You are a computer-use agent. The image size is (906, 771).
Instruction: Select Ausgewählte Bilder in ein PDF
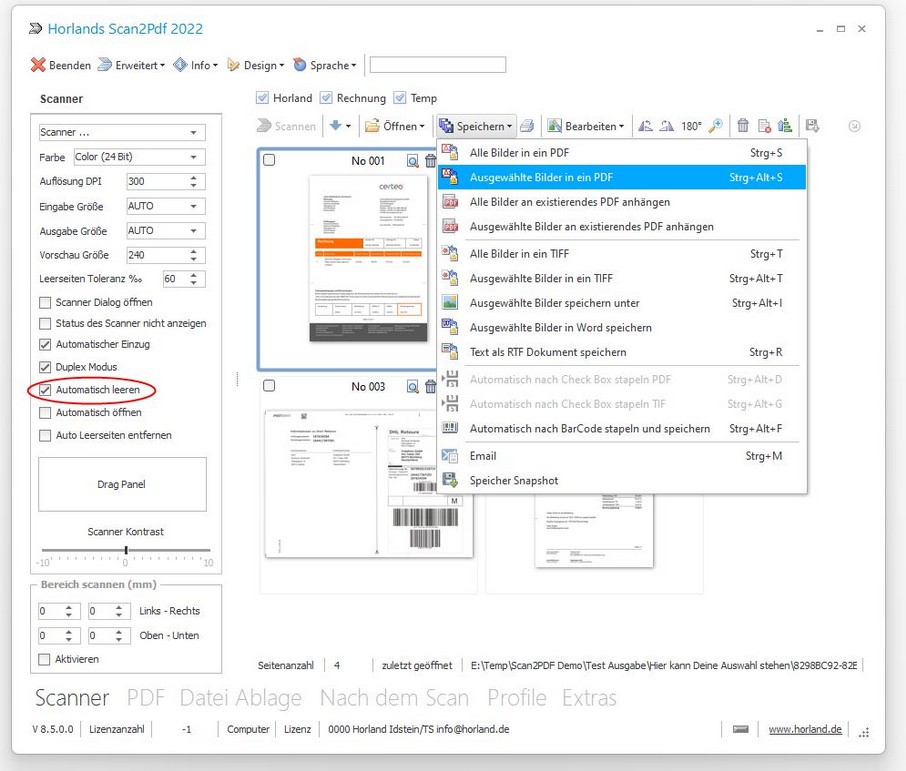click(622, 177)
